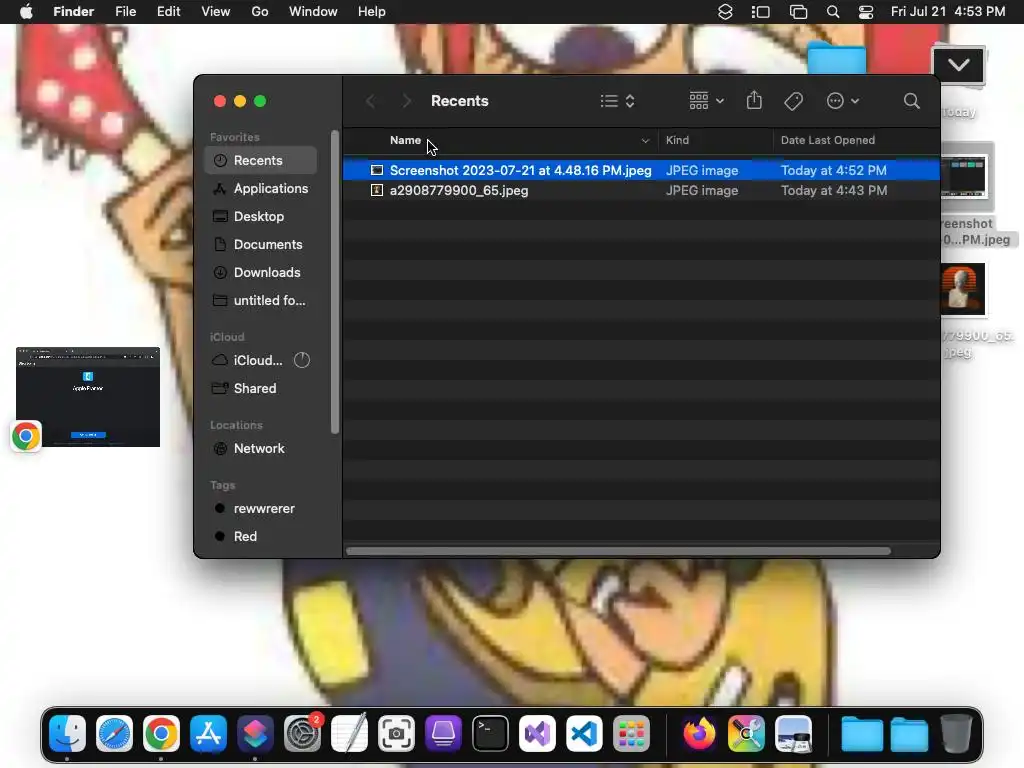Launch Visual Studio Code from the Dock
The width and height of the screenshot is (1024, 768).
(x=584, y=733)
